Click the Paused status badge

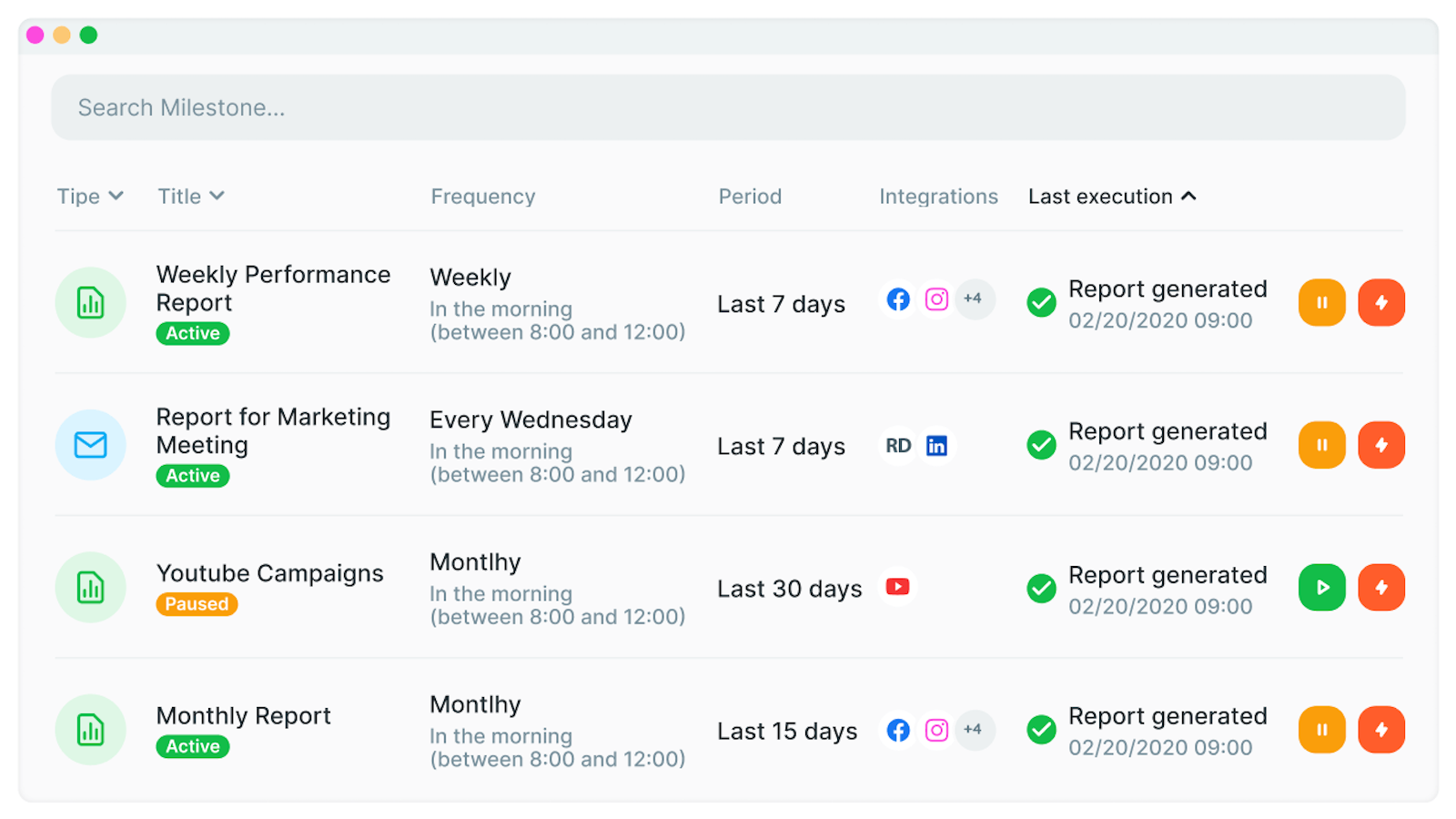click(x=197, y=604)
